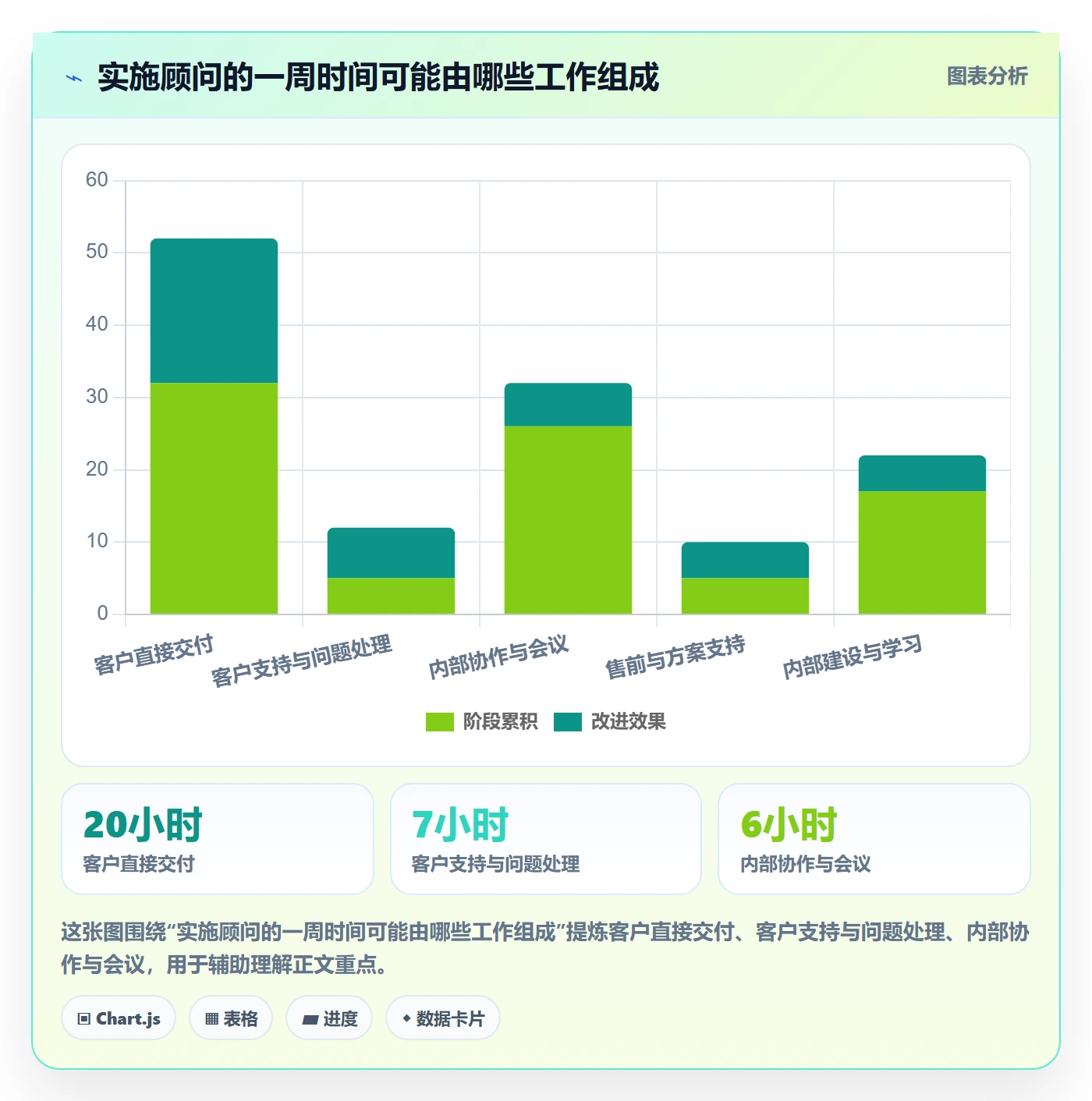
Task: Click the Chart.js chip's square icon
Action: 84,1018
